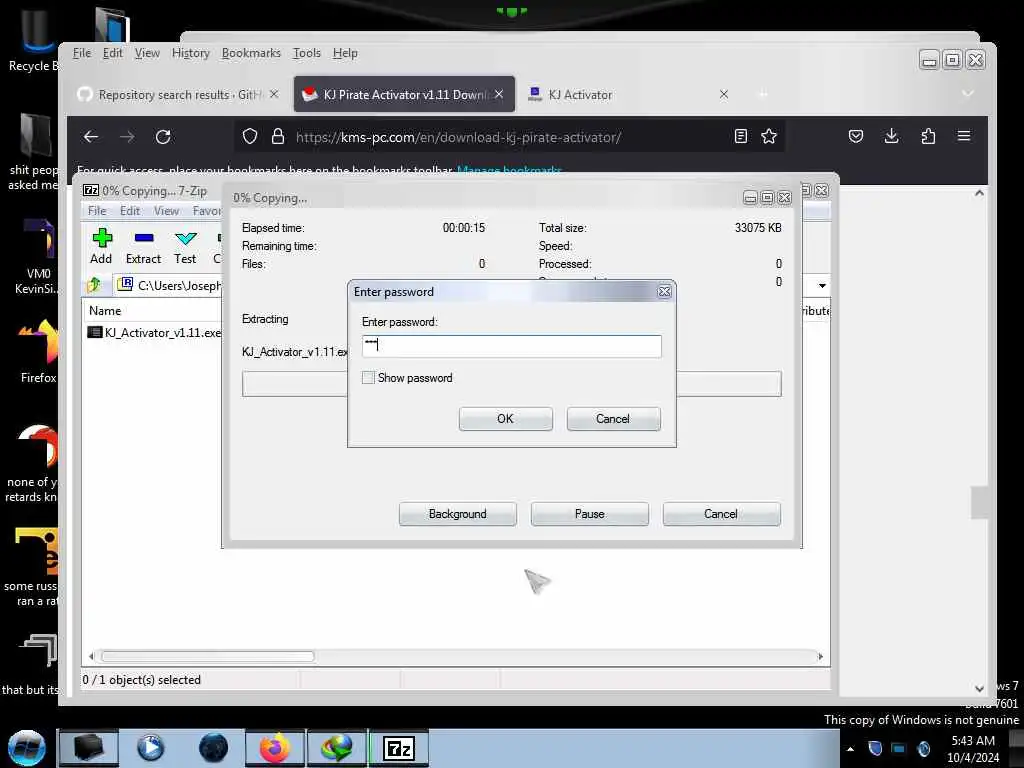Open Firefox extensions icon
Viewport: 1024px width, 768px height.
[x=928, y=136]
